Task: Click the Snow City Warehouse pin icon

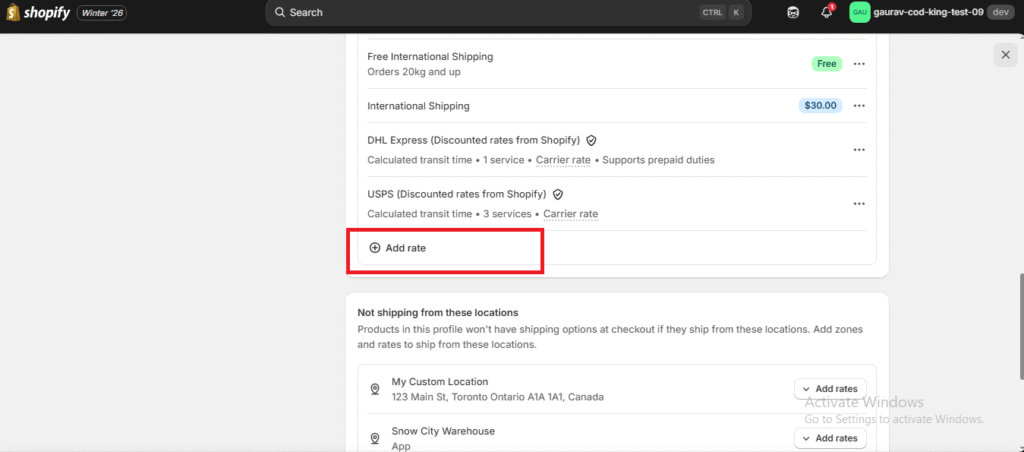Action: (x=375, y=438)
